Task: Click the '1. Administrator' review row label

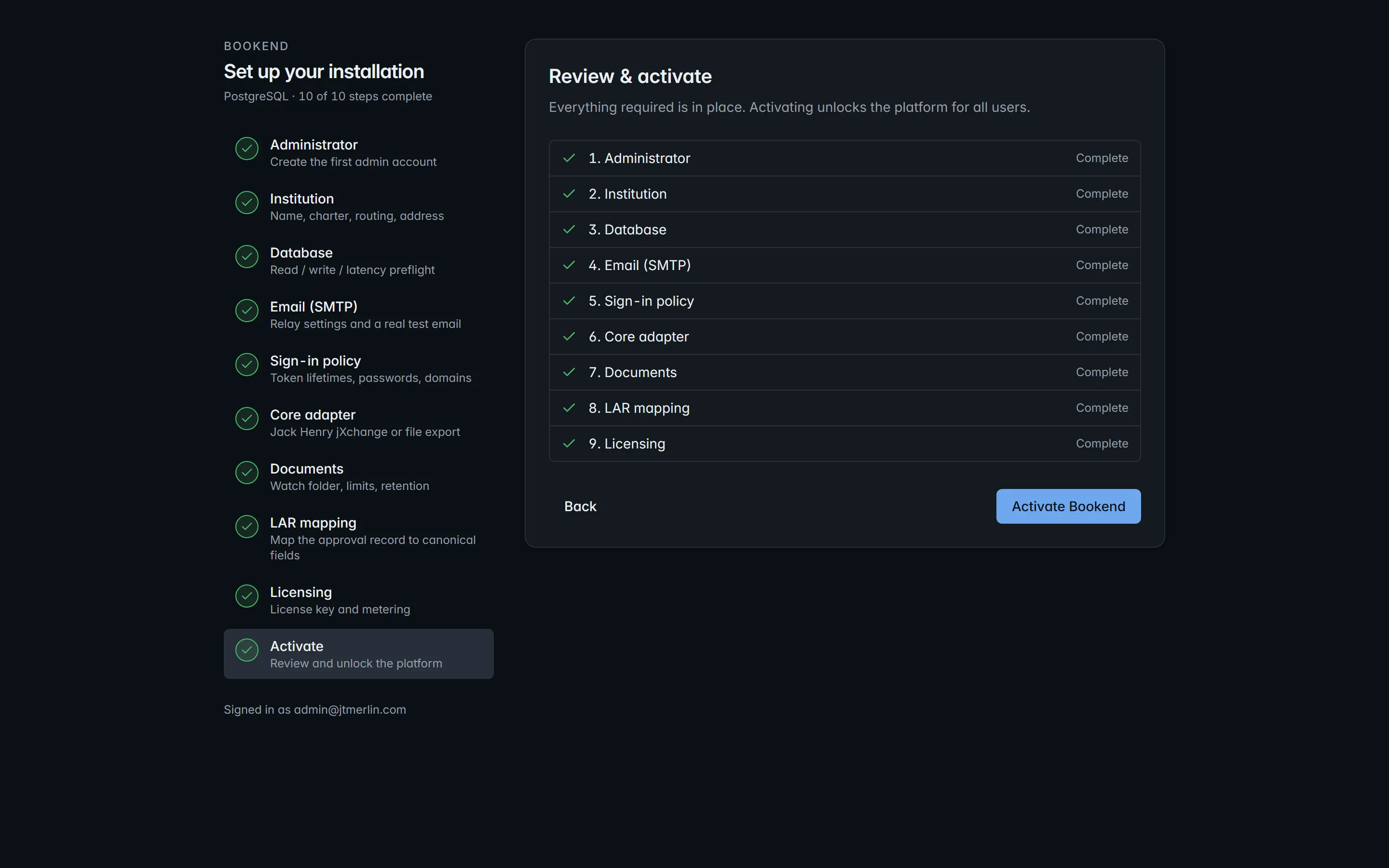Action: (x=640, y=158)
